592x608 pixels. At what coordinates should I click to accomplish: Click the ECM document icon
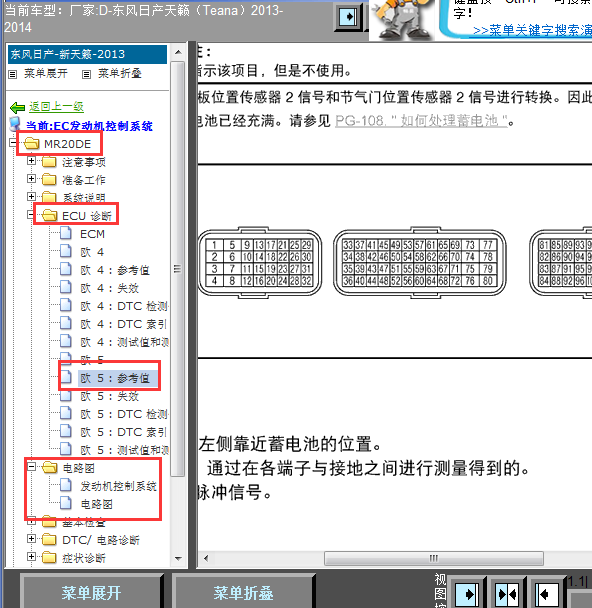[x=66, y=233]
